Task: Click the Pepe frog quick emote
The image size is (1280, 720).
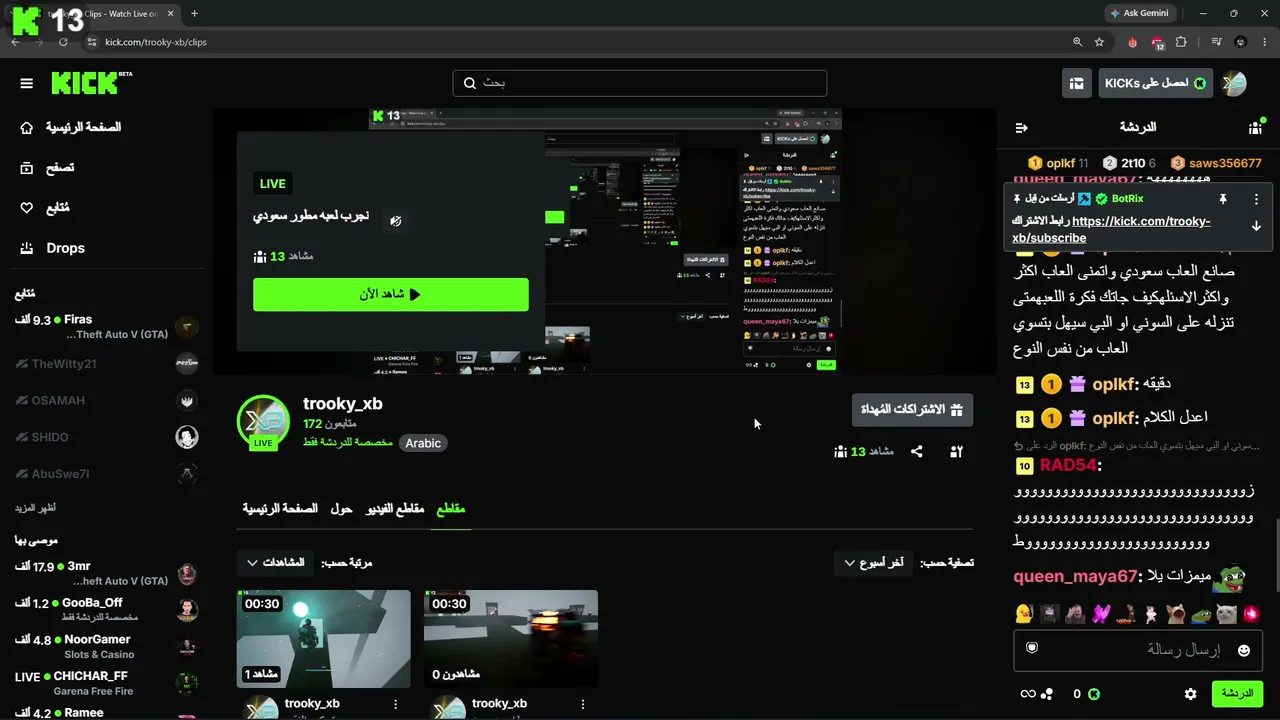Action: [x=1200, y=614]
